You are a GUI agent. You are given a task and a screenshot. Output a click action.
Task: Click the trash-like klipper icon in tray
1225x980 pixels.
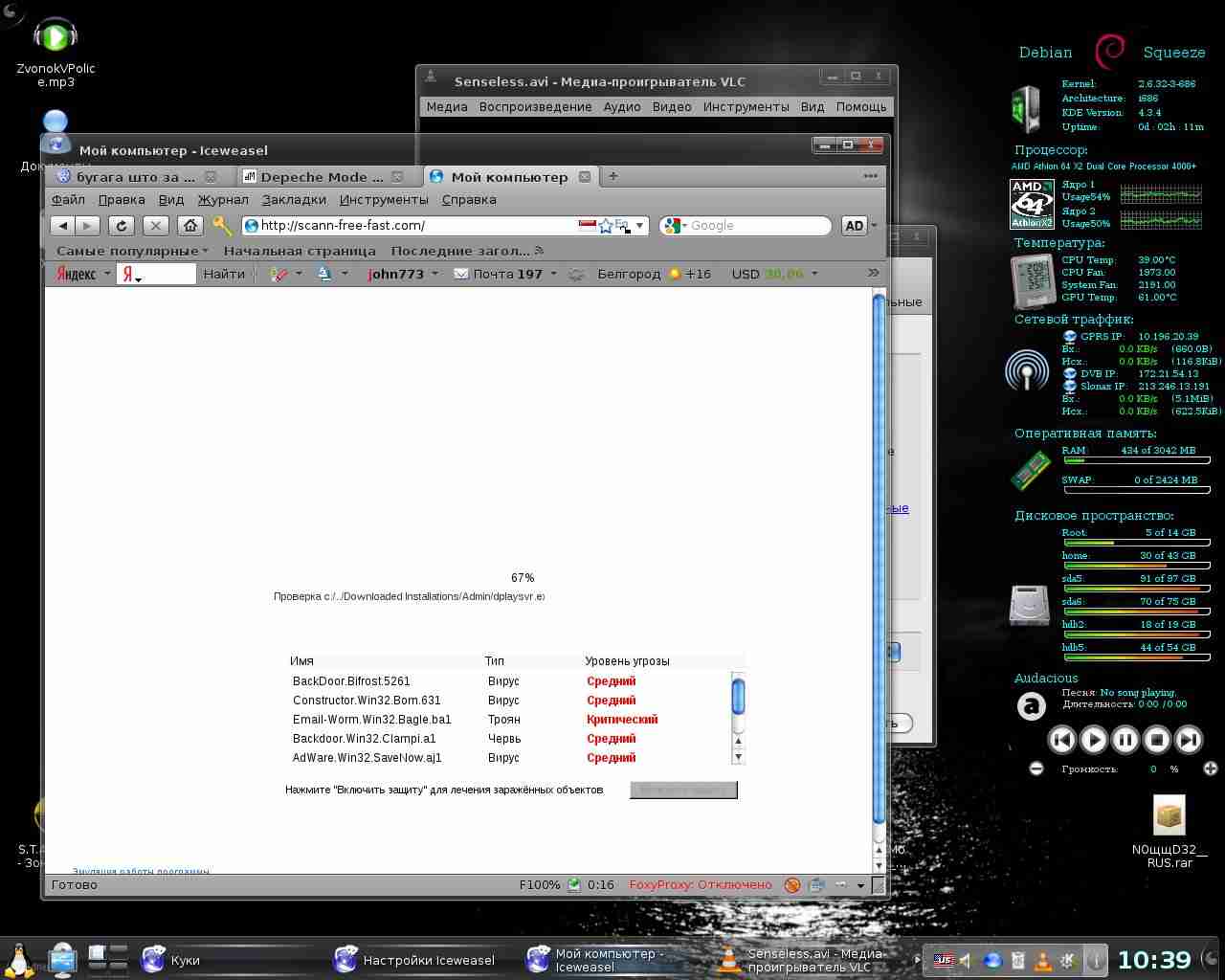tap(1018, 960)
